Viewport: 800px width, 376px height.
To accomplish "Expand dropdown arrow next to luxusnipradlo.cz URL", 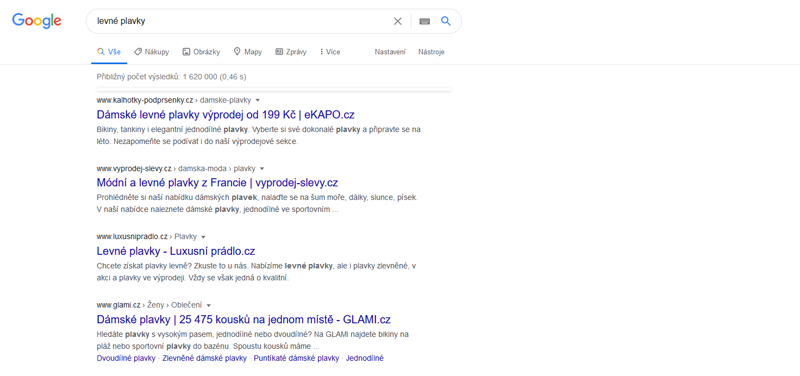I will pyautogui.click(x=203, y=237).
